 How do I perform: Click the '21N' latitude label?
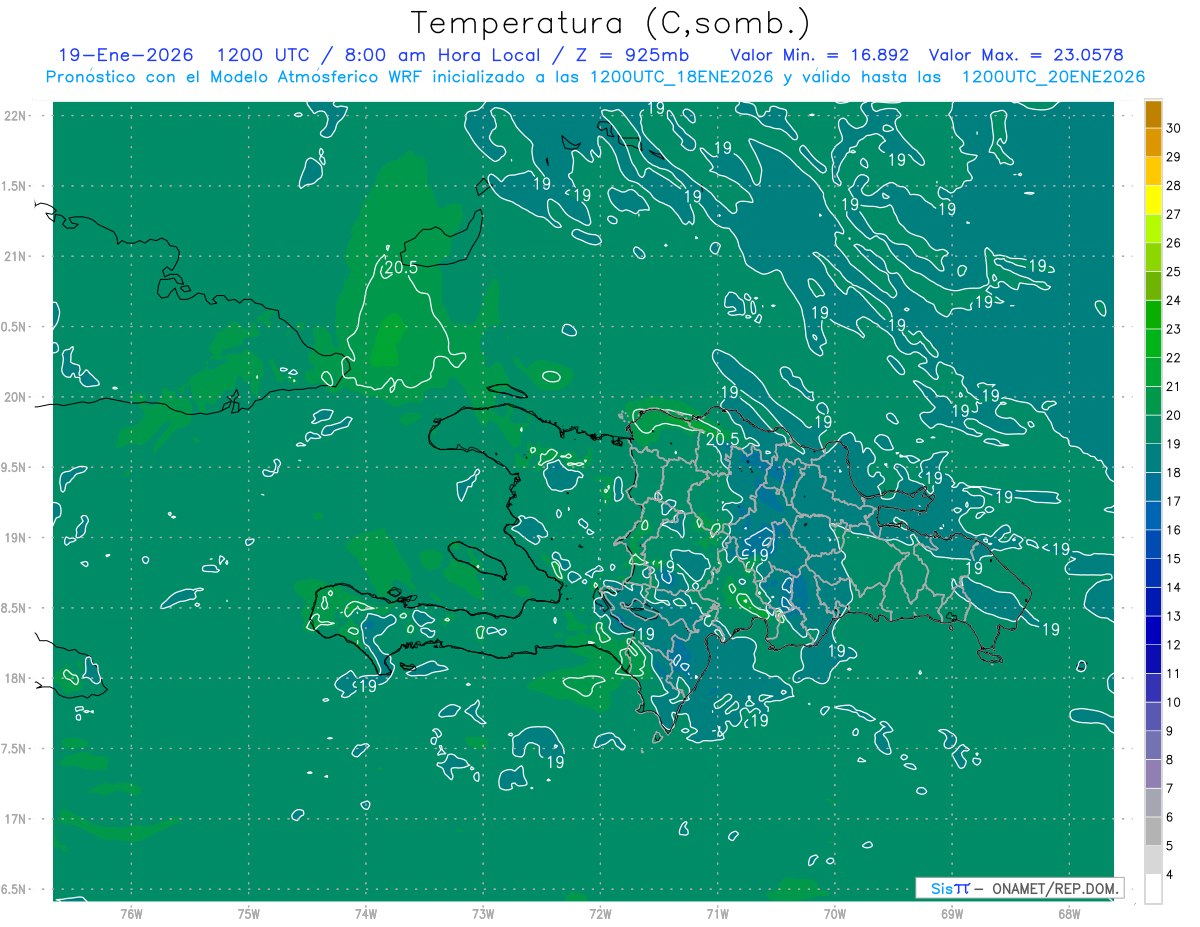(15, 257)
